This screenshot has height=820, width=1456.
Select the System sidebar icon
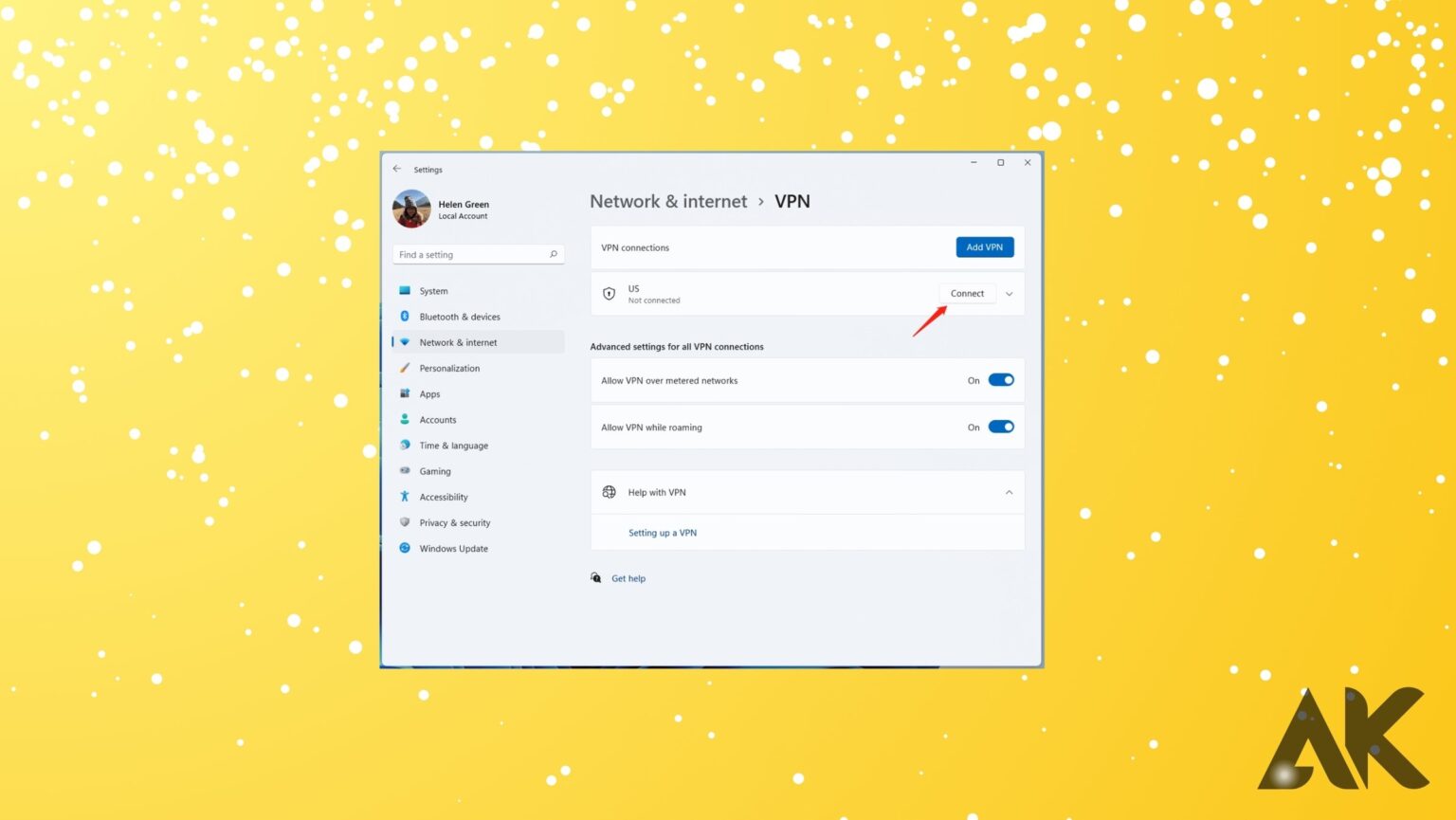pos(406,290)
